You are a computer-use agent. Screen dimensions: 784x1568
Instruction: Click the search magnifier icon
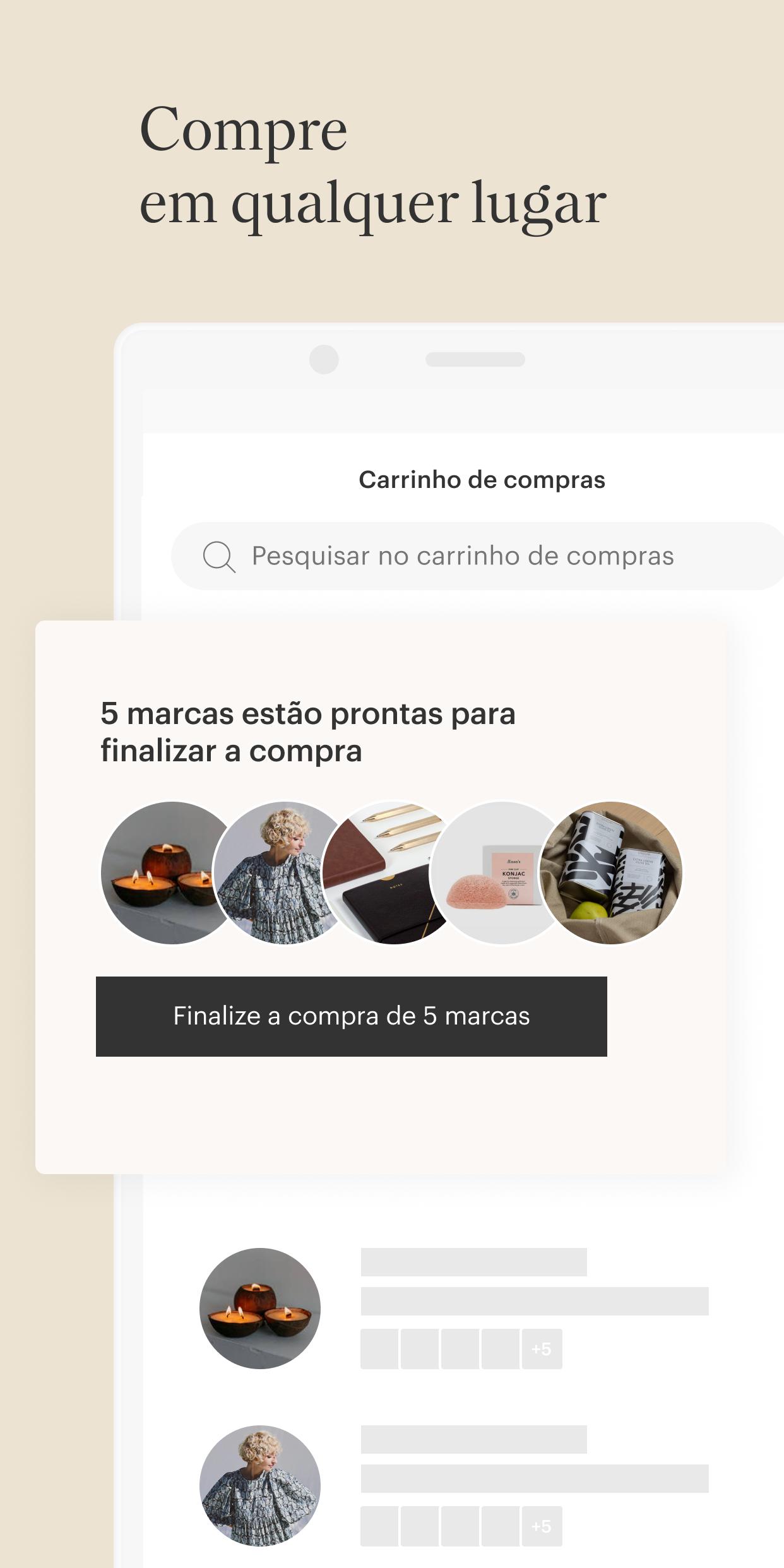pyautogui.click(x=219, y=557)
